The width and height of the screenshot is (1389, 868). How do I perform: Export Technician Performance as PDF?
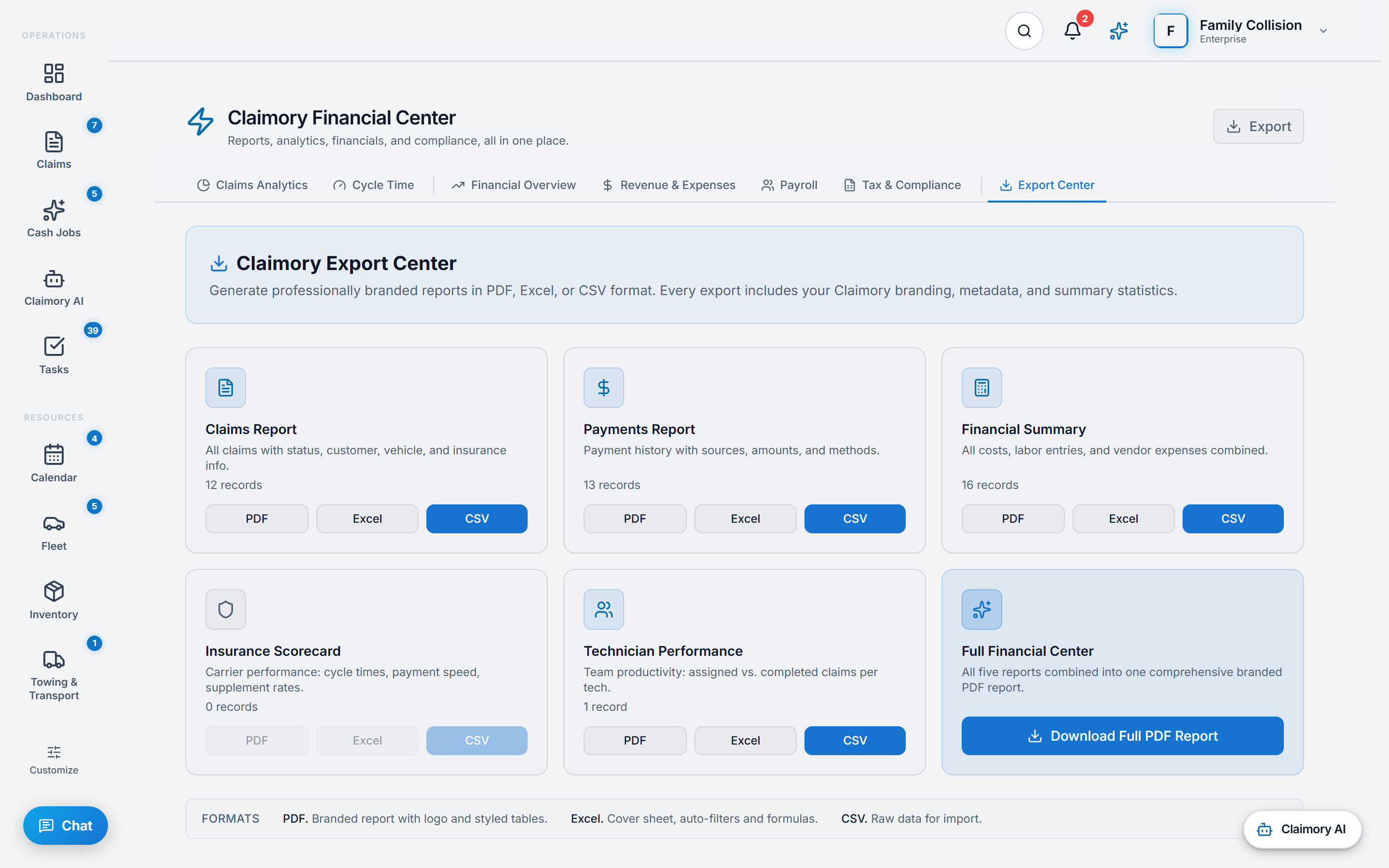634,740
